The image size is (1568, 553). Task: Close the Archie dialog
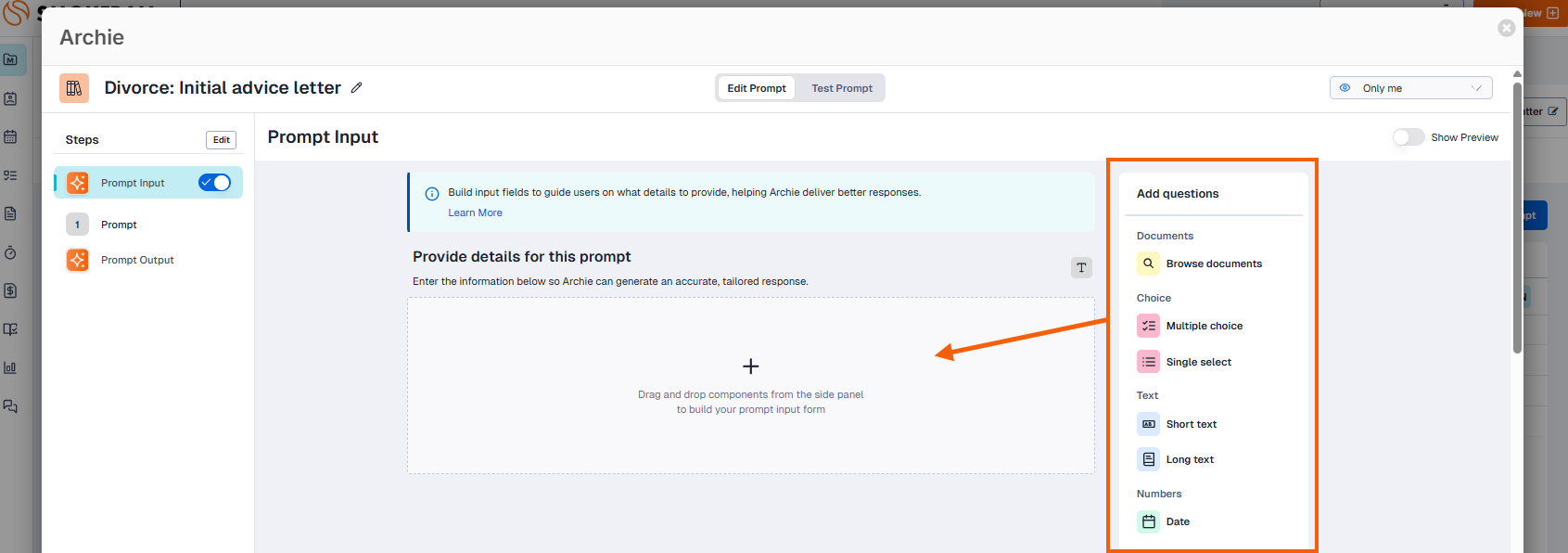pos(1506,28)
